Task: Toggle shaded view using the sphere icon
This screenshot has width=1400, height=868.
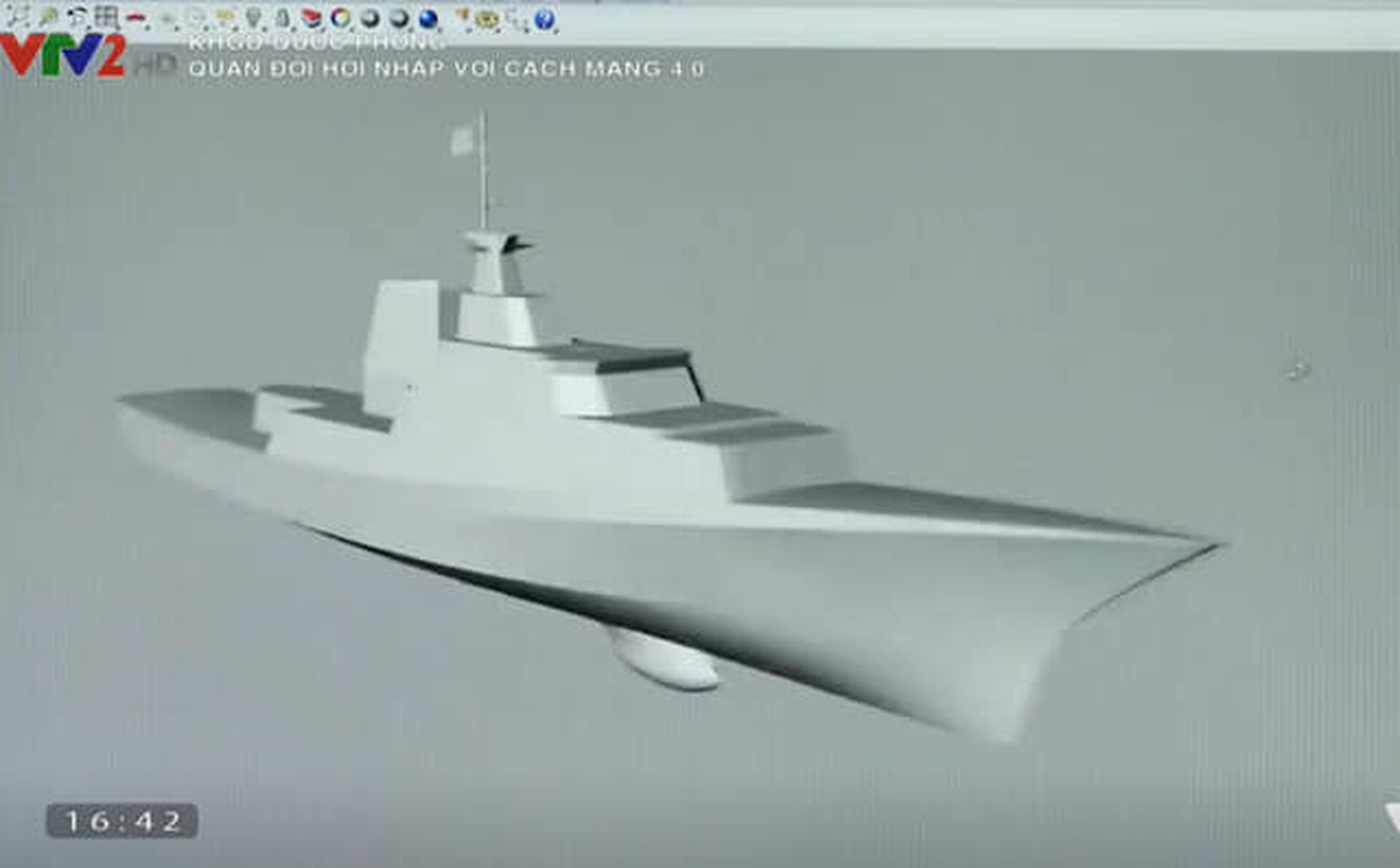Action: [398, 16]
